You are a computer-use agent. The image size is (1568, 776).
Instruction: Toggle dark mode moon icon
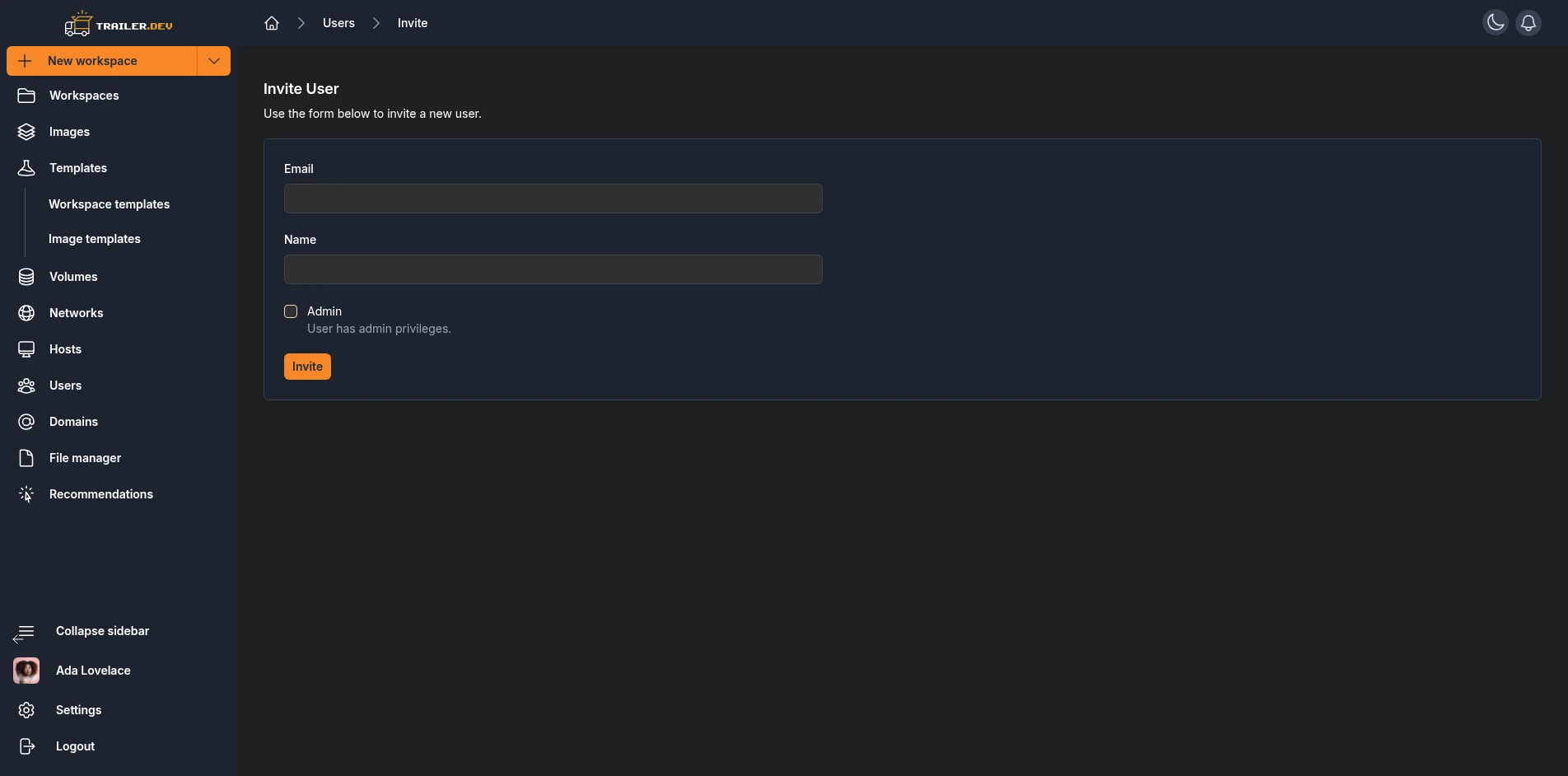[x=1496, y=23]
